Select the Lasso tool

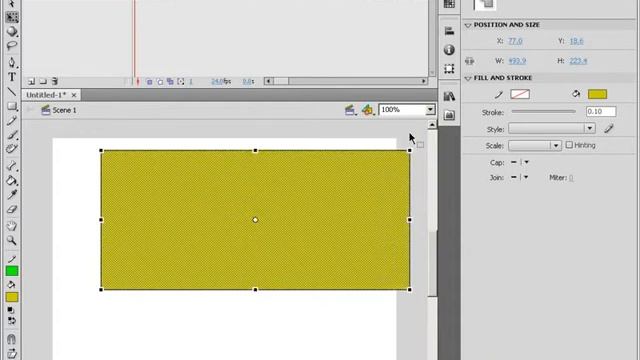coord(12,45)
